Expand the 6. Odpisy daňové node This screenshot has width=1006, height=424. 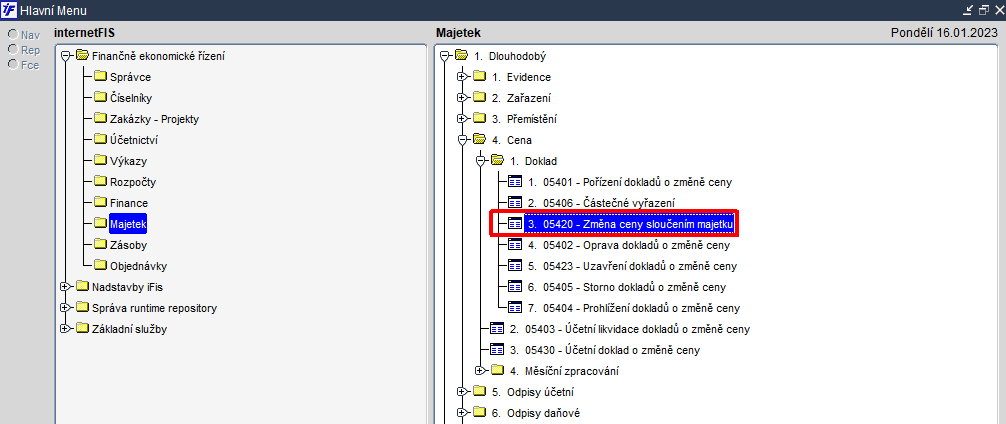[462, 412]
